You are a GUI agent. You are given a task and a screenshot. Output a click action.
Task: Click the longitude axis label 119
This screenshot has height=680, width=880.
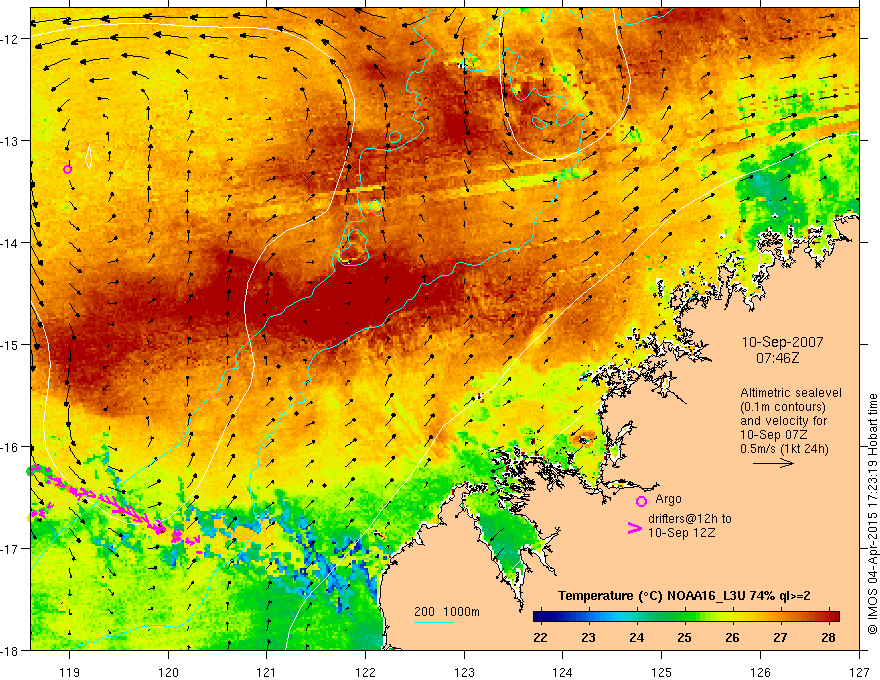[70, 672]
